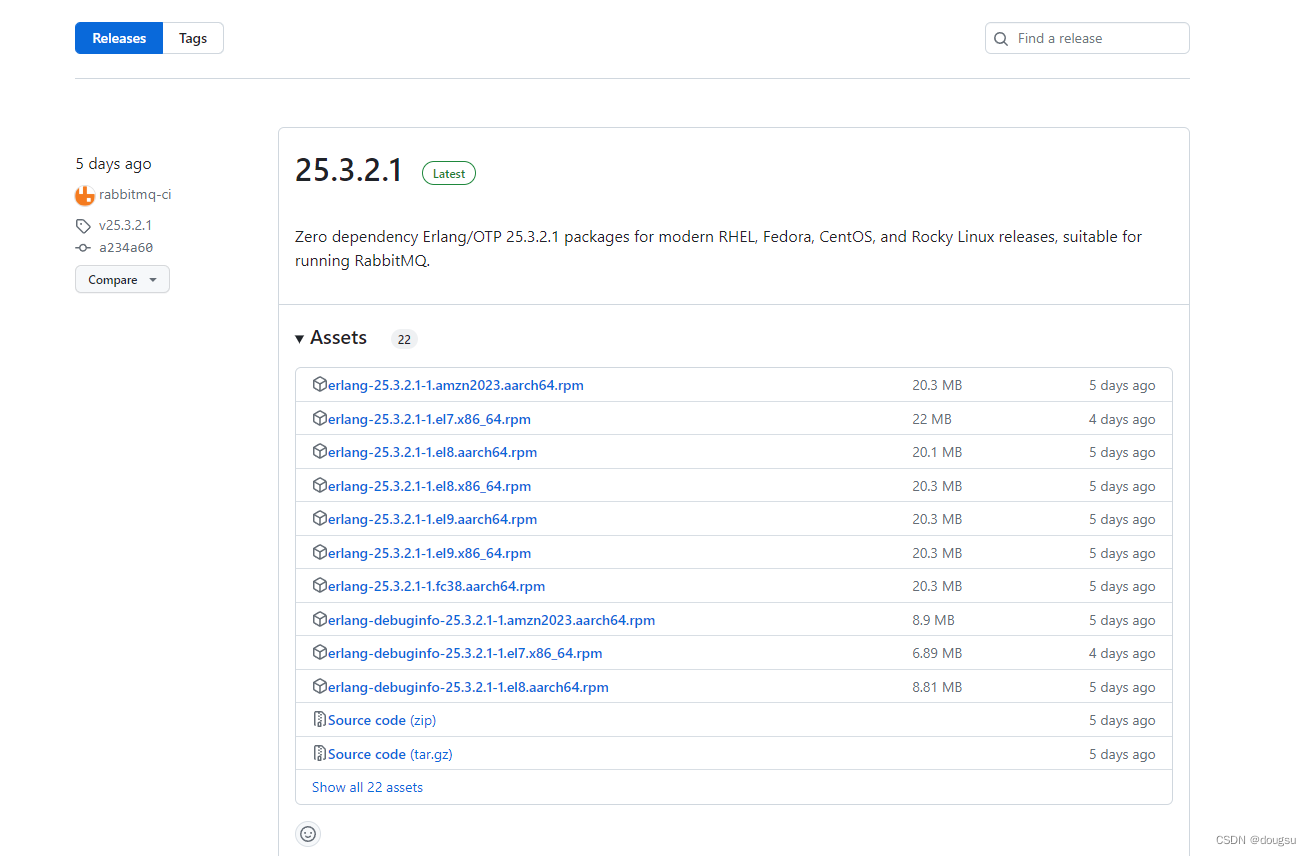Click the package icon beside erlang-25.3.2.1-1.el8.aarch64.rpm
This screenshot has width=1311, height=856.
320,451
